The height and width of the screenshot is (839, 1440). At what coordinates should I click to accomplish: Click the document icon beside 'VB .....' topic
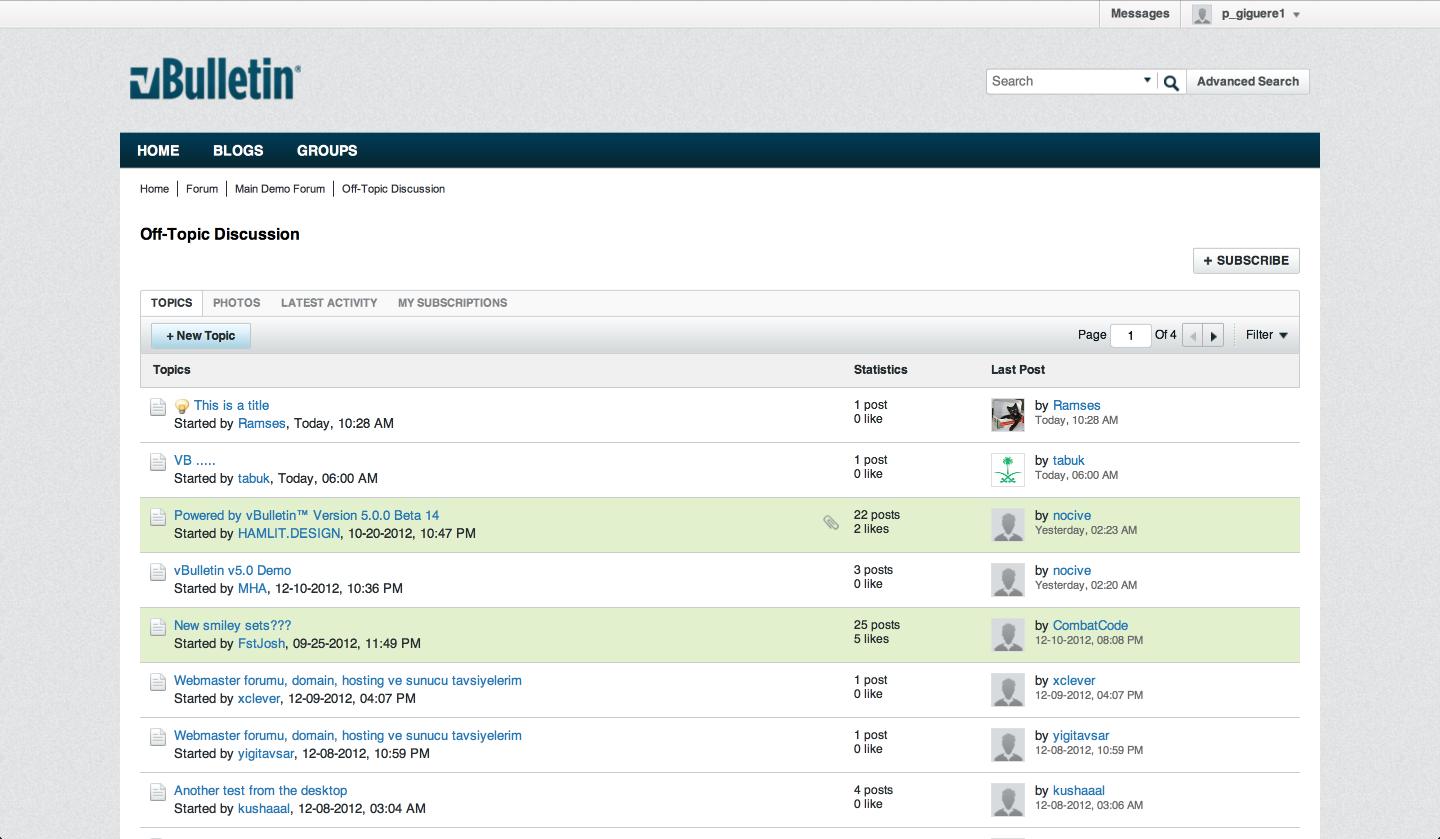coord(158,462)
